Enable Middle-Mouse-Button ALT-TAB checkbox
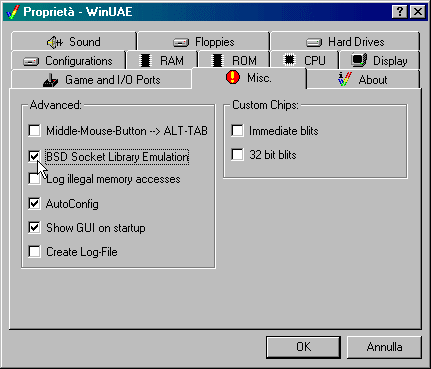 34,130
